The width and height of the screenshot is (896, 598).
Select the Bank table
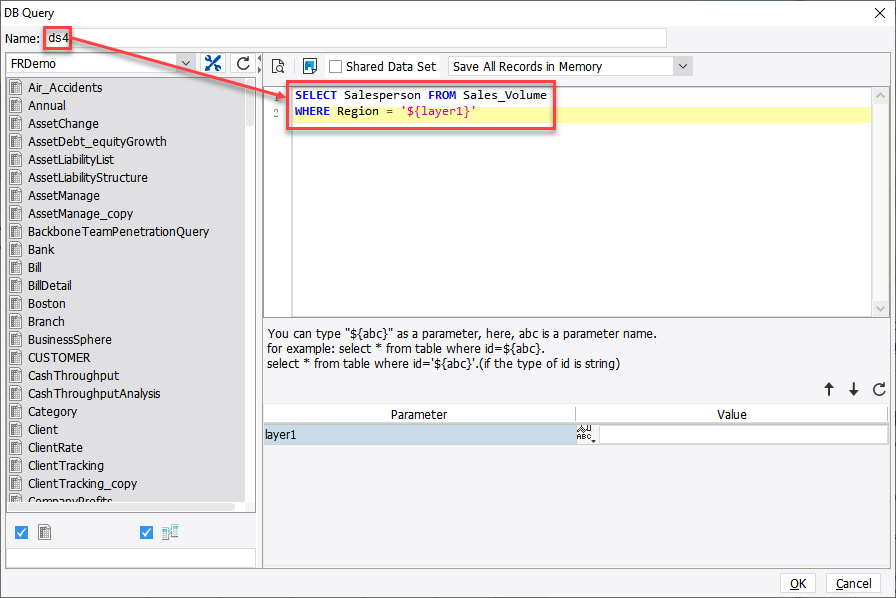click(x=42, y=249)
